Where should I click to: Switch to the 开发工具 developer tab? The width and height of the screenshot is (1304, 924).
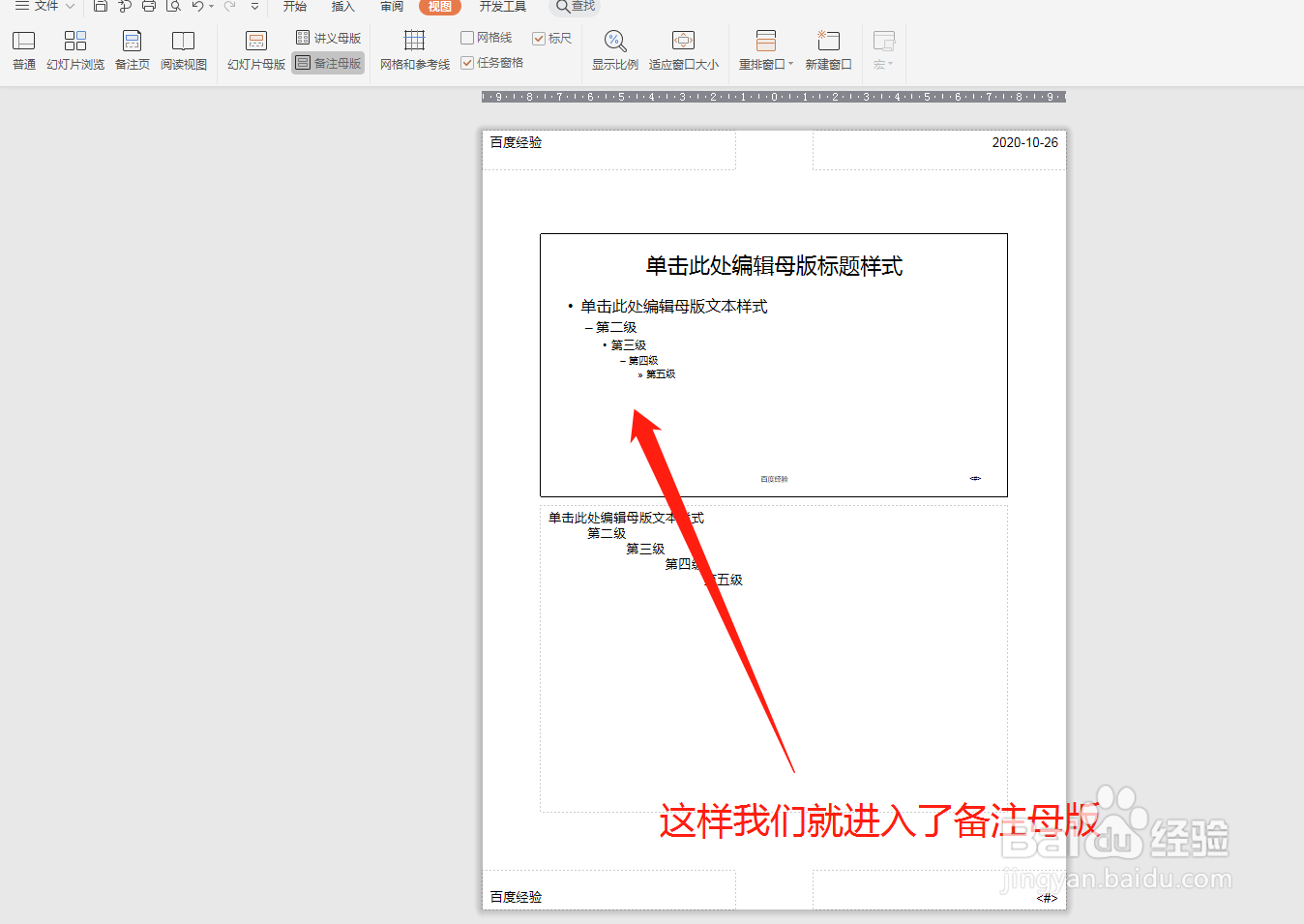click(x=503, y=7)
